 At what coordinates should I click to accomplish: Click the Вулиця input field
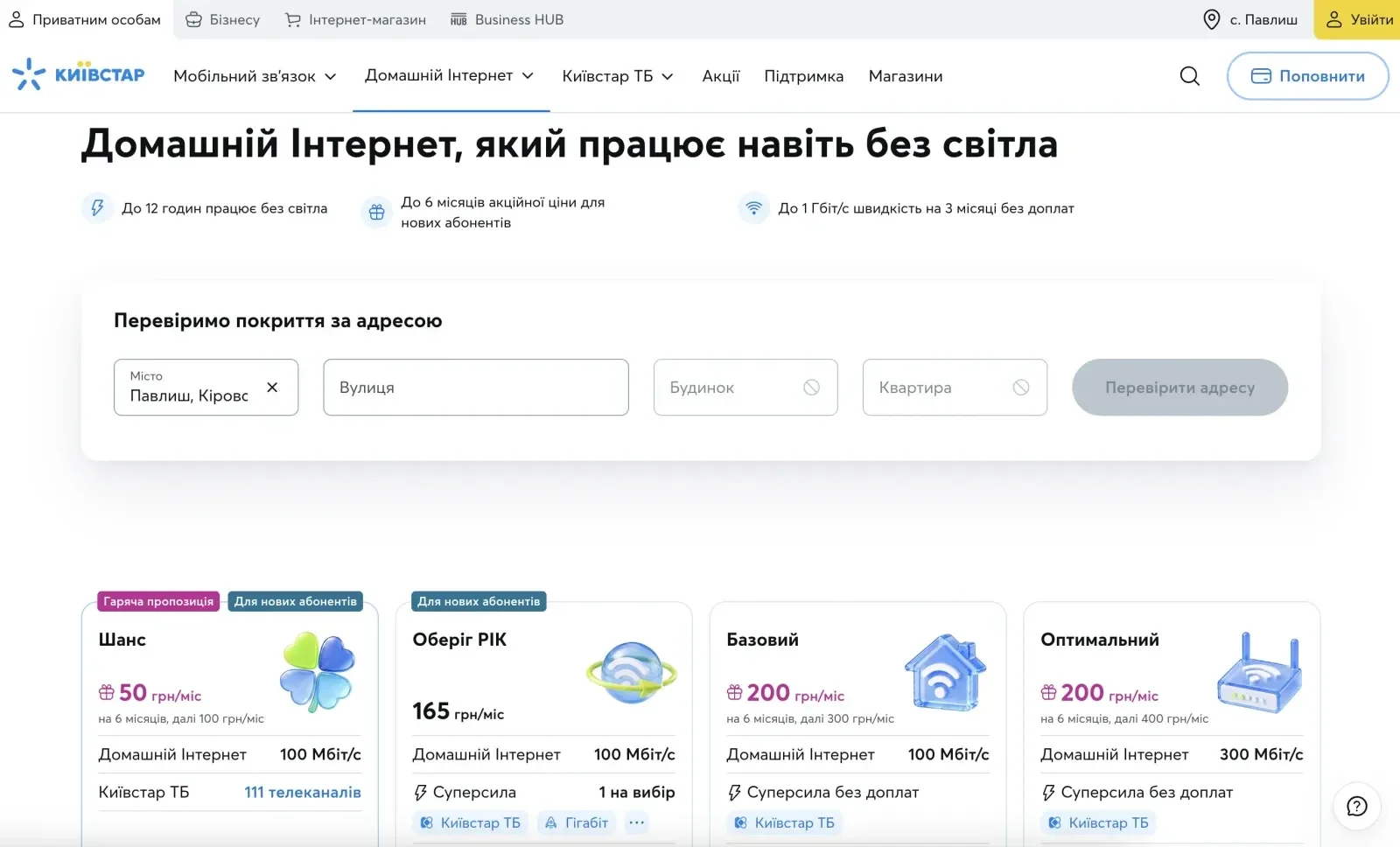[x=476, y=387]
